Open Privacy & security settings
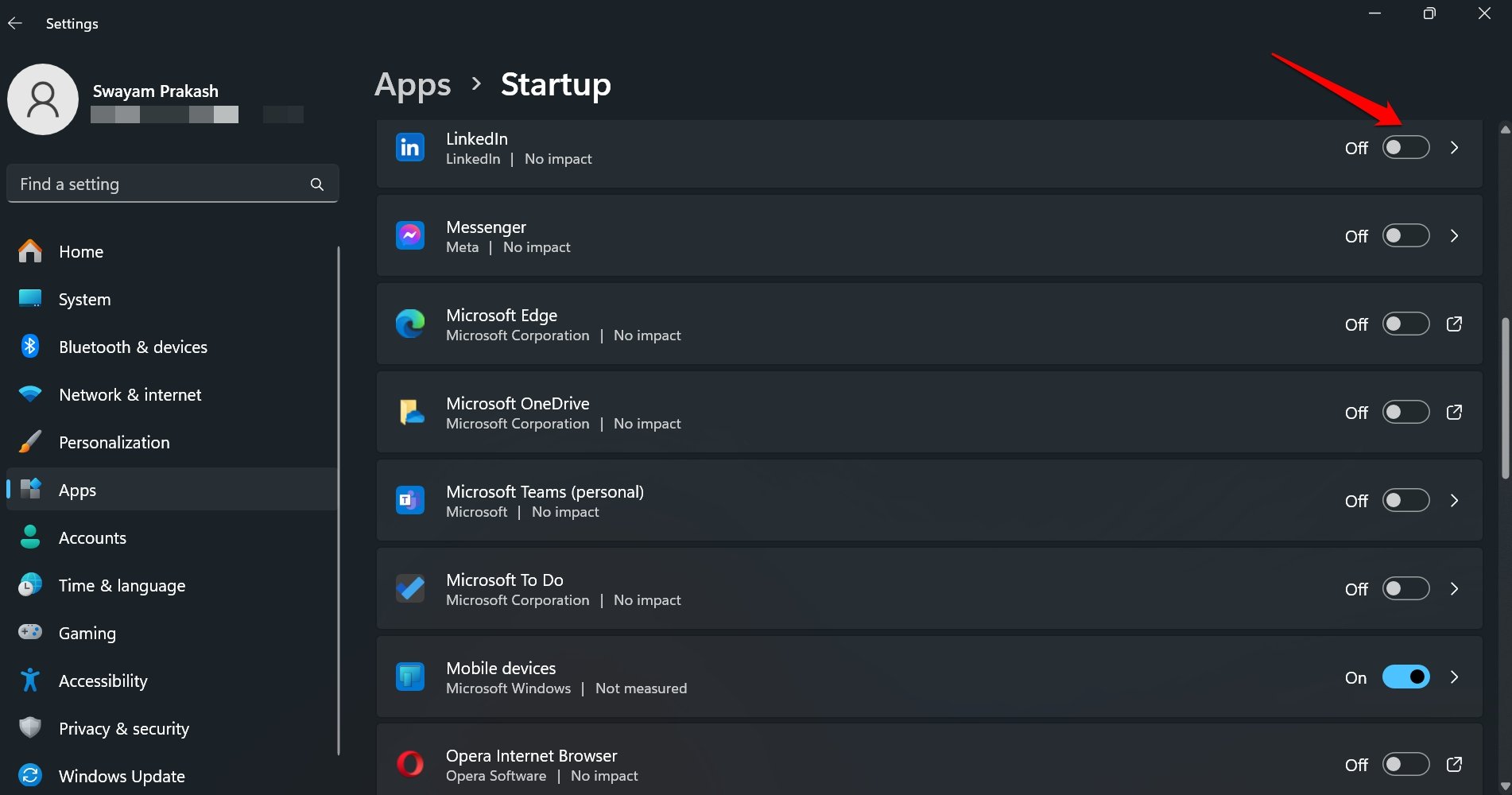The height and width of the screenshot is (795, 1512). 124,729
